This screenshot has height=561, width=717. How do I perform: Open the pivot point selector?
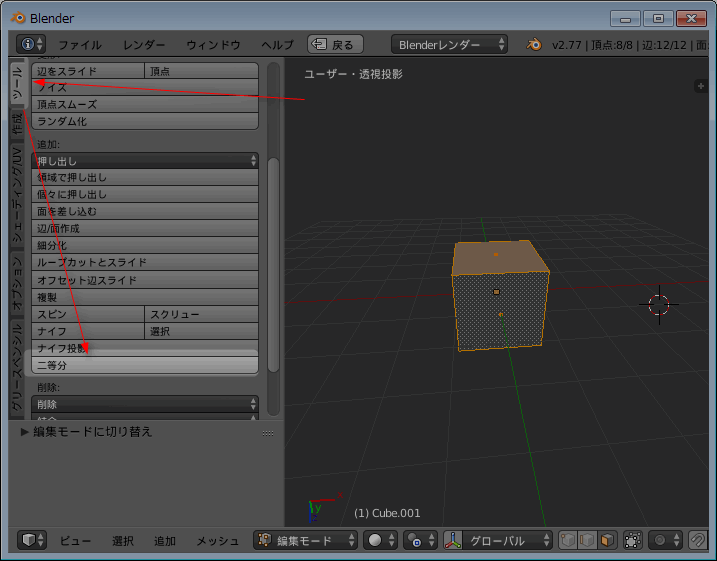coord(420,540)
